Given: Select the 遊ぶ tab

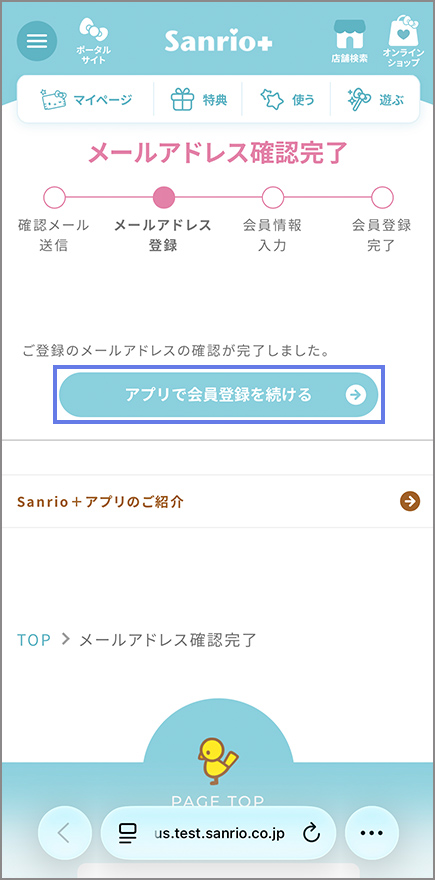Looking at the screenshot, I should (x=375, y=100).
